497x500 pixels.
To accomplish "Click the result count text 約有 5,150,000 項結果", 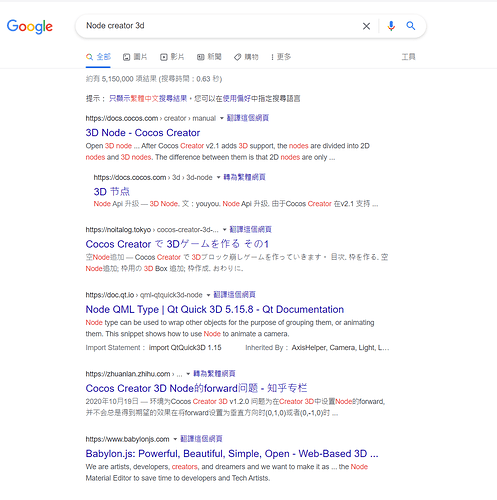I will point(121,79).
